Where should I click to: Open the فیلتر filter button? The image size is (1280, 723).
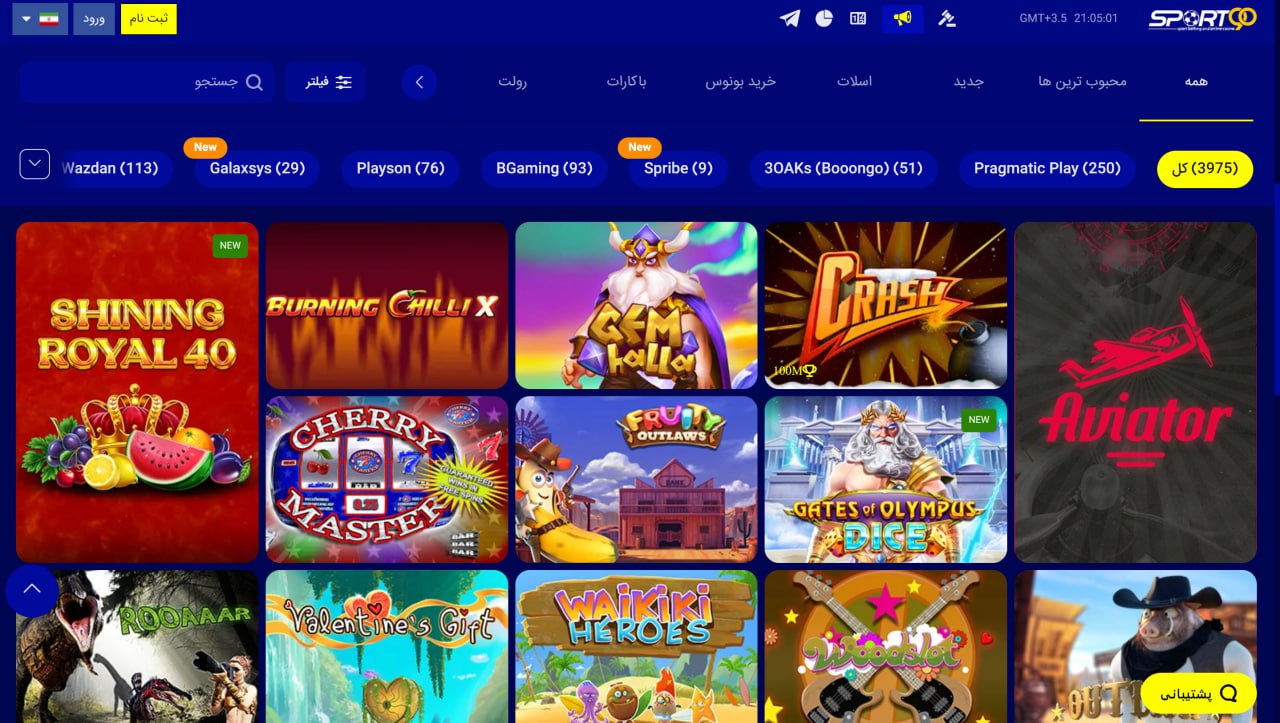[x=325, y=82]
